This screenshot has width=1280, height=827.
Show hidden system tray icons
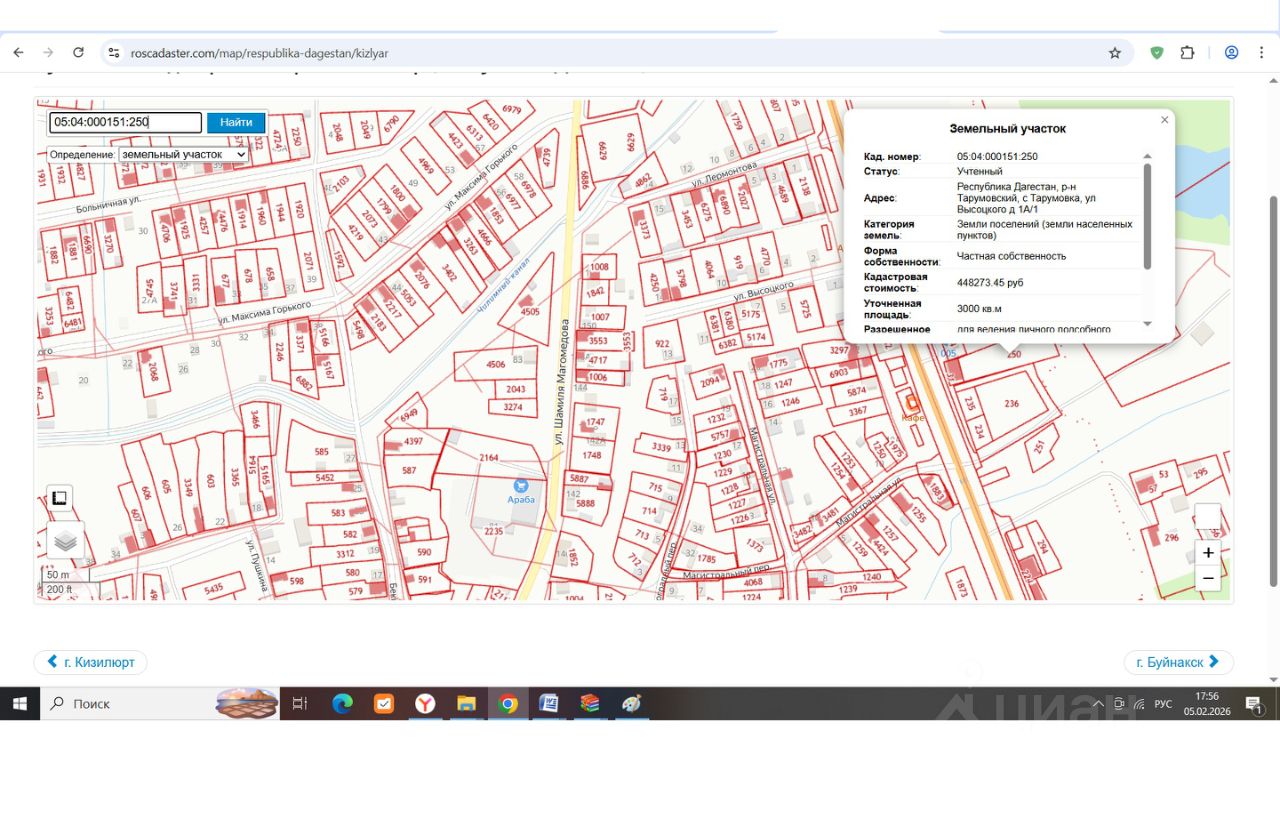click(x=1097, y=704)
